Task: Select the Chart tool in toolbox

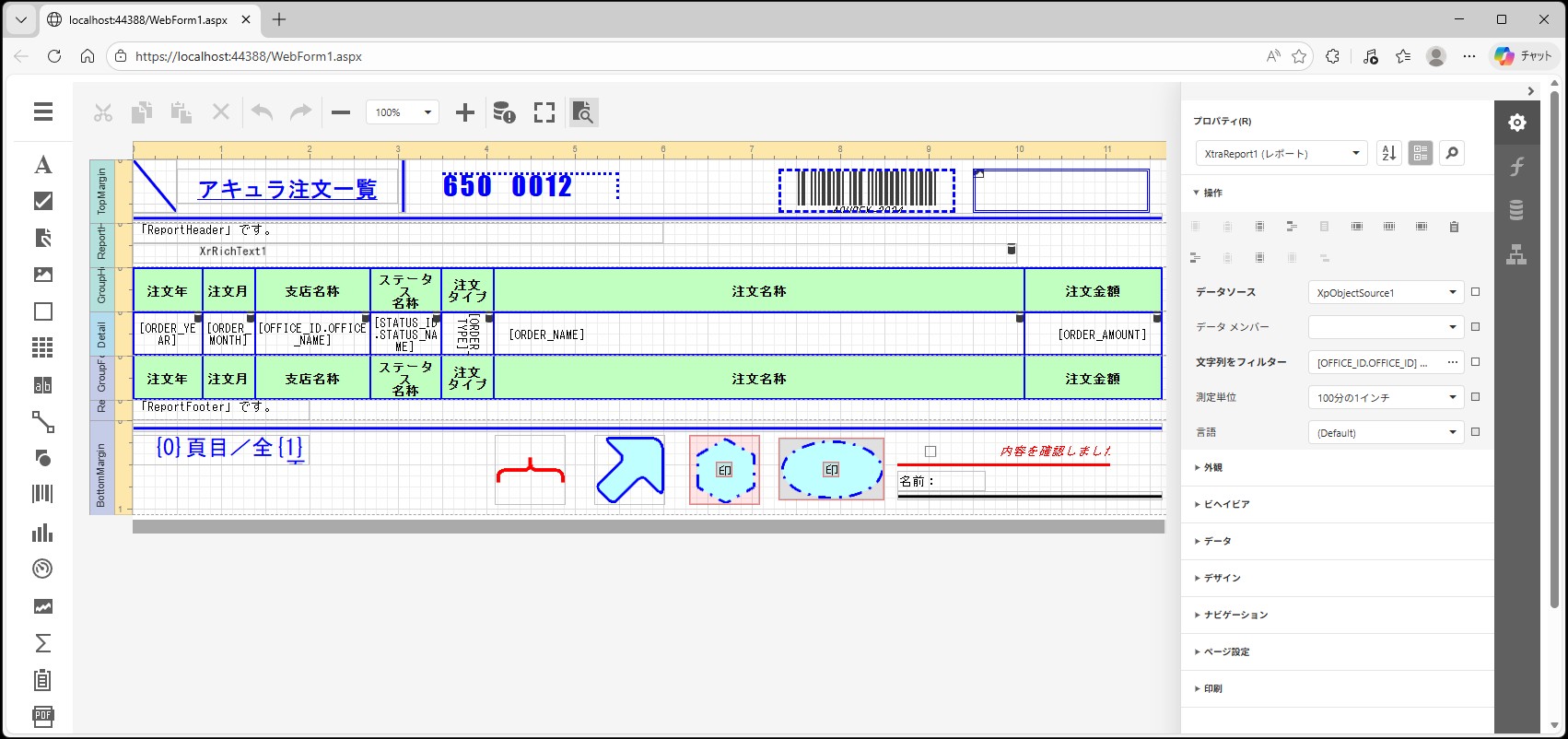Action: 43,533
